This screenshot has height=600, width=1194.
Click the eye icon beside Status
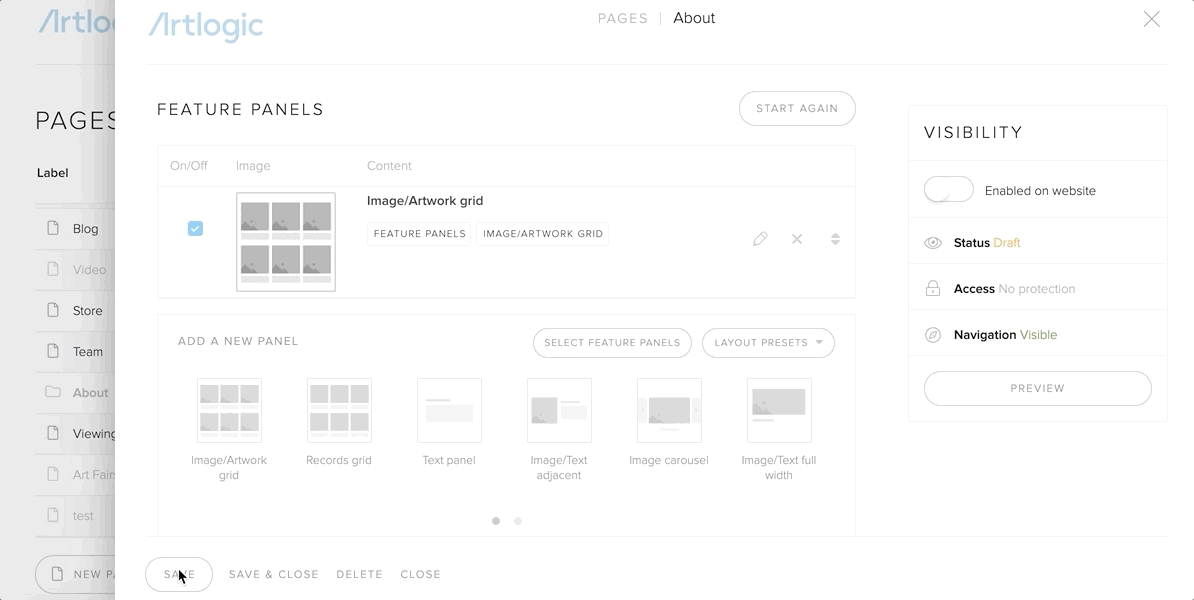pos(933,243)
